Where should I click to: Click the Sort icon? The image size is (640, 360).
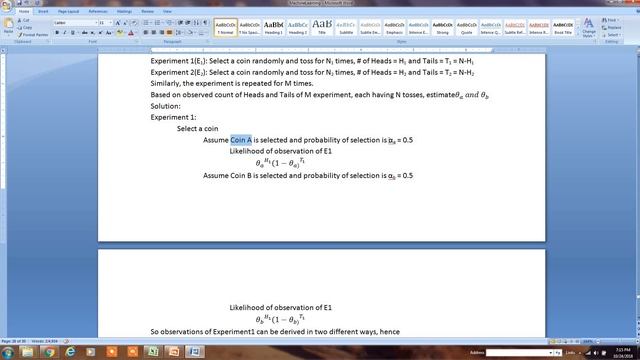point(196,23)
